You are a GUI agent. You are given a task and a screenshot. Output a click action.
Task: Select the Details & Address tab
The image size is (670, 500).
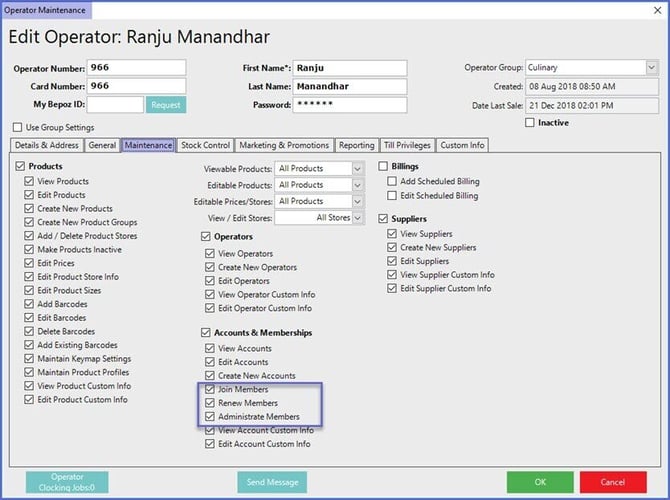coord(46,145)
